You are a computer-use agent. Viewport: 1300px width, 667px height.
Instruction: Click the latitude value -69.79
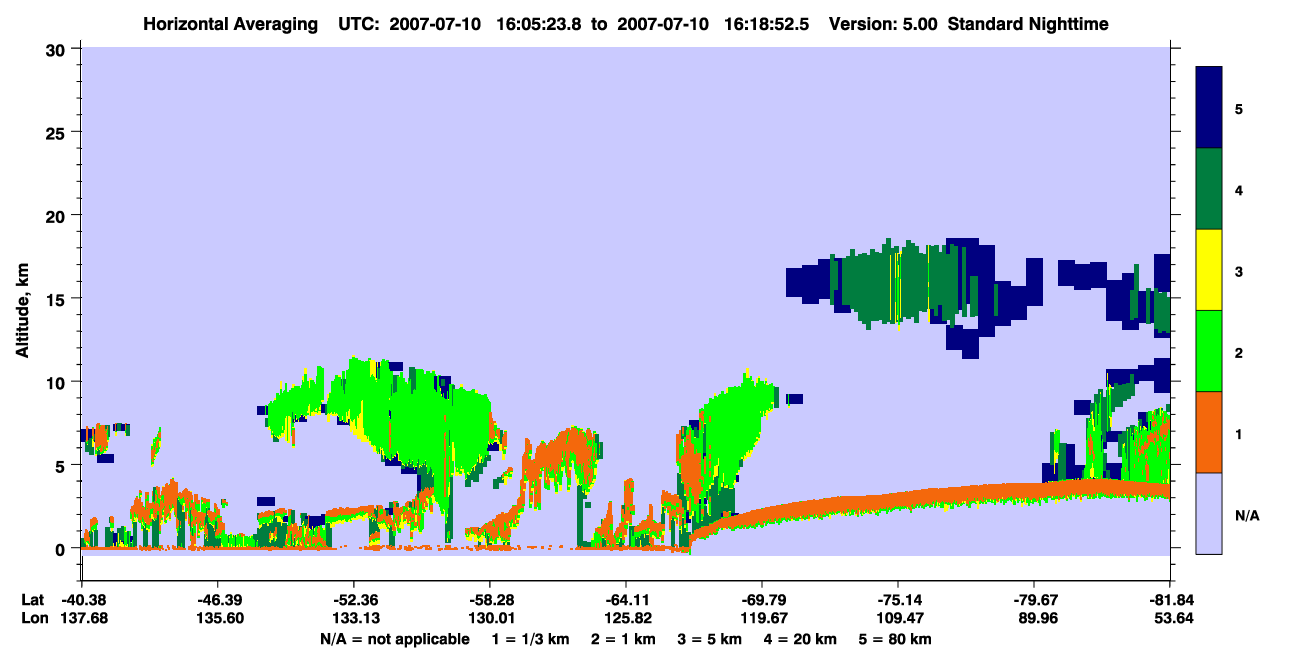coord(762,600)
